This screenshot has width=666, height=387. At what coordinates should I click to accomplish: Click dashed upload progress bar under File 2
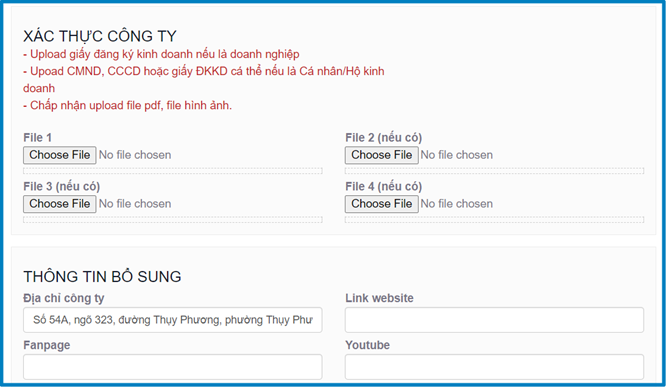494,171
